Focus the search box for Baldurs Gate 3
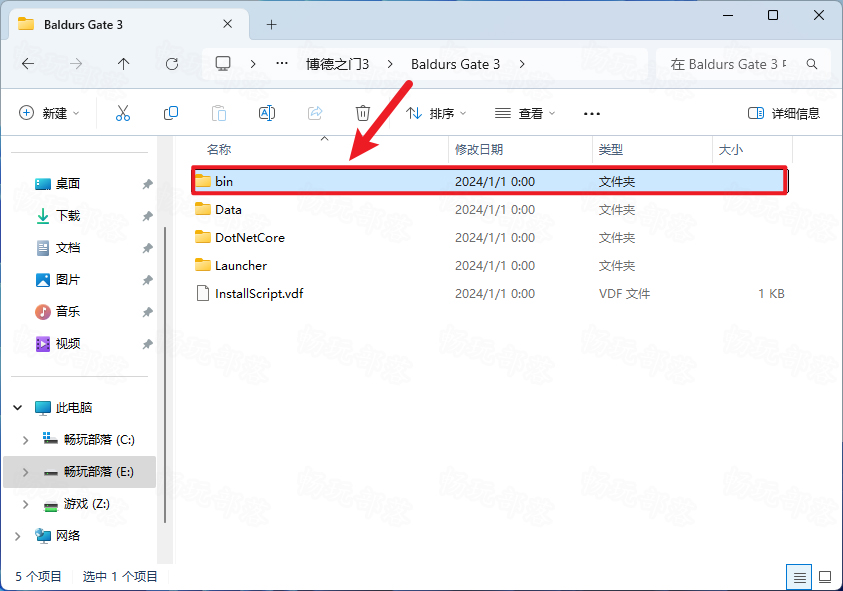Screen dimensions: 843x591 pyautogui.click(x=743, y=65)
